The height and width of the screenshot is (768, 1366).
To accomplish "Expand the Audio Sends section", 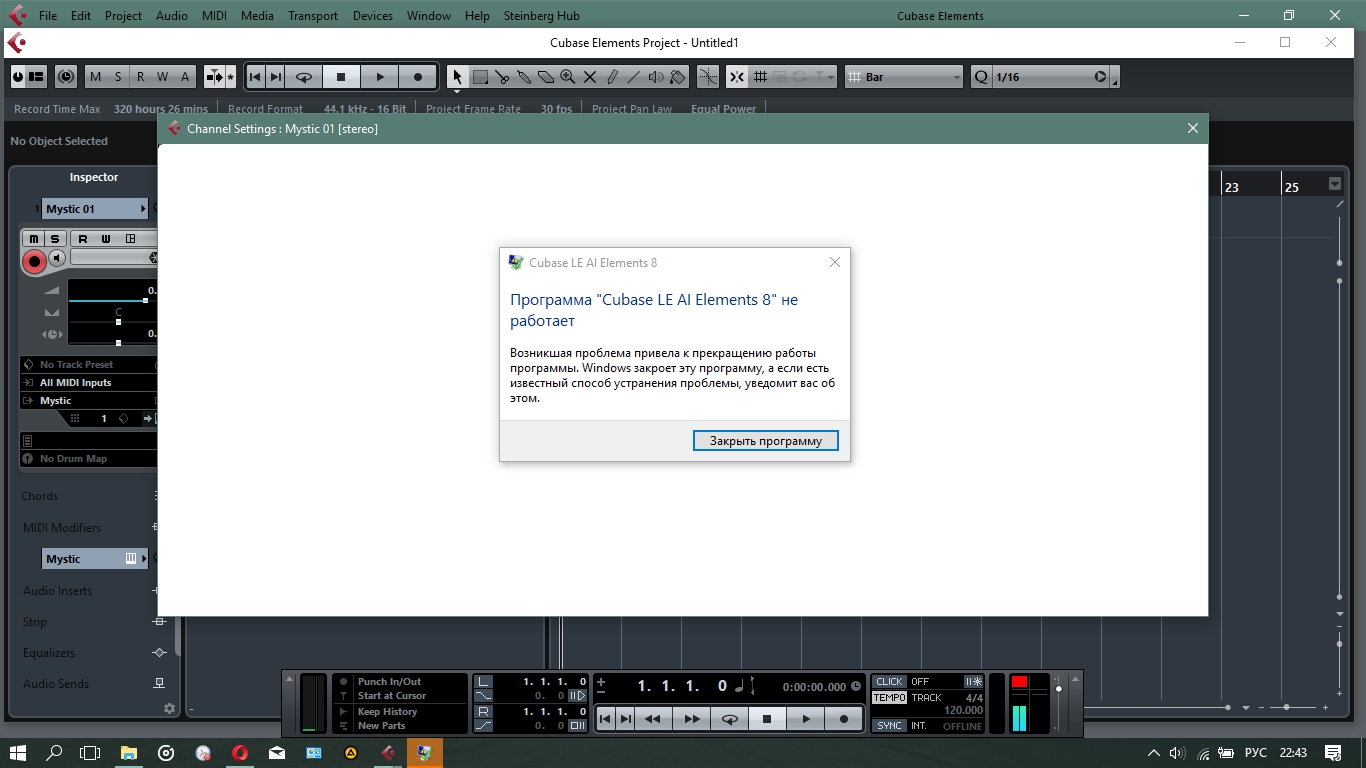I will pos(56,684).
